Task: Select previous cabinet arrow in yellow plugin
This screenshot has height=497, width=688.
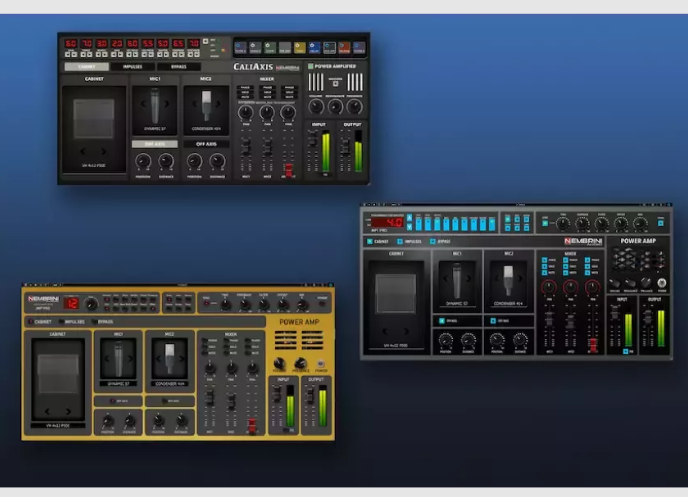Action: click(49, 410)
